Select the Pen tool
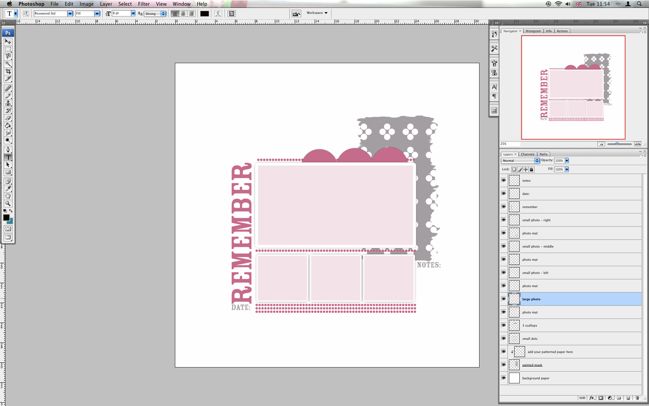This screenshot has width=649, height=406. click(8, 149)
